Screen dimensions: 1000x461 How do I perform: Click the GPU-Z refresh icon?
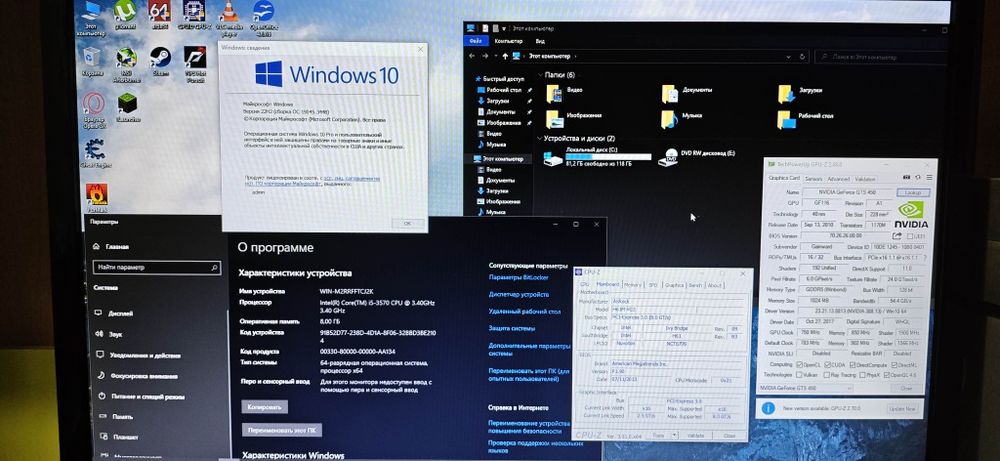click(x=918, y=178)
